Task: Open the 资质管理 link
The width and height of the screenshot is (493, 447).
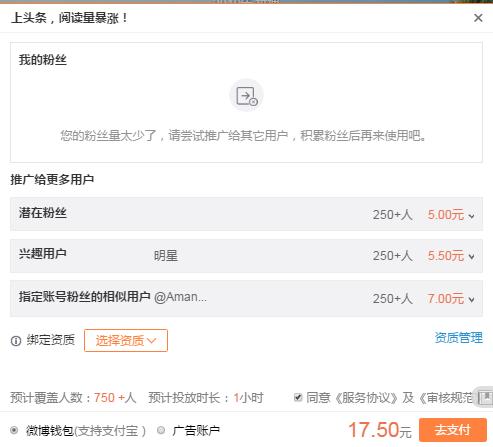Action: (x=458, y=338)
